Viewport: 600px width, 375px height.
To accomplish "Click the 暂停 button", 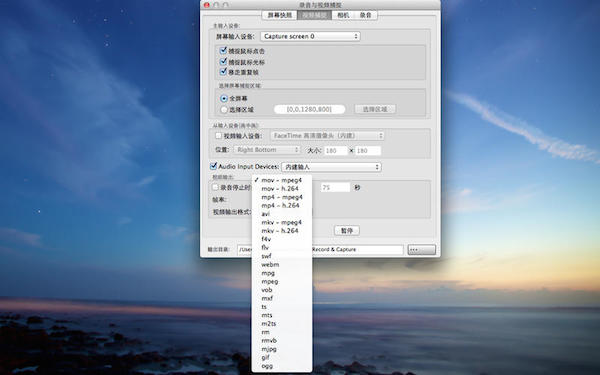I will [347, 231].
